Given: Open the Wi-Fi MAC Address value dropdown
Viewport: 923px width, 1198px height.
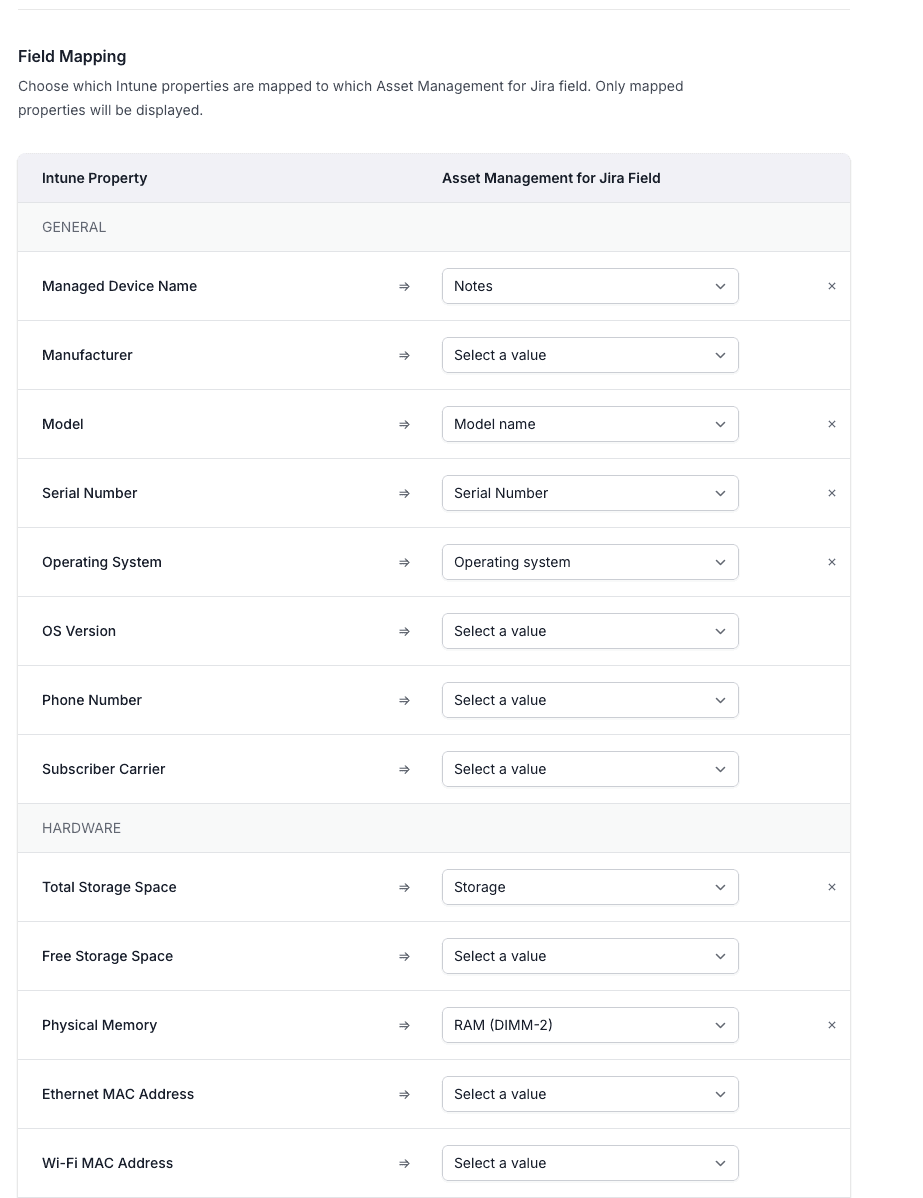Looking at the screenshot, I should [x=590, y=1163].
